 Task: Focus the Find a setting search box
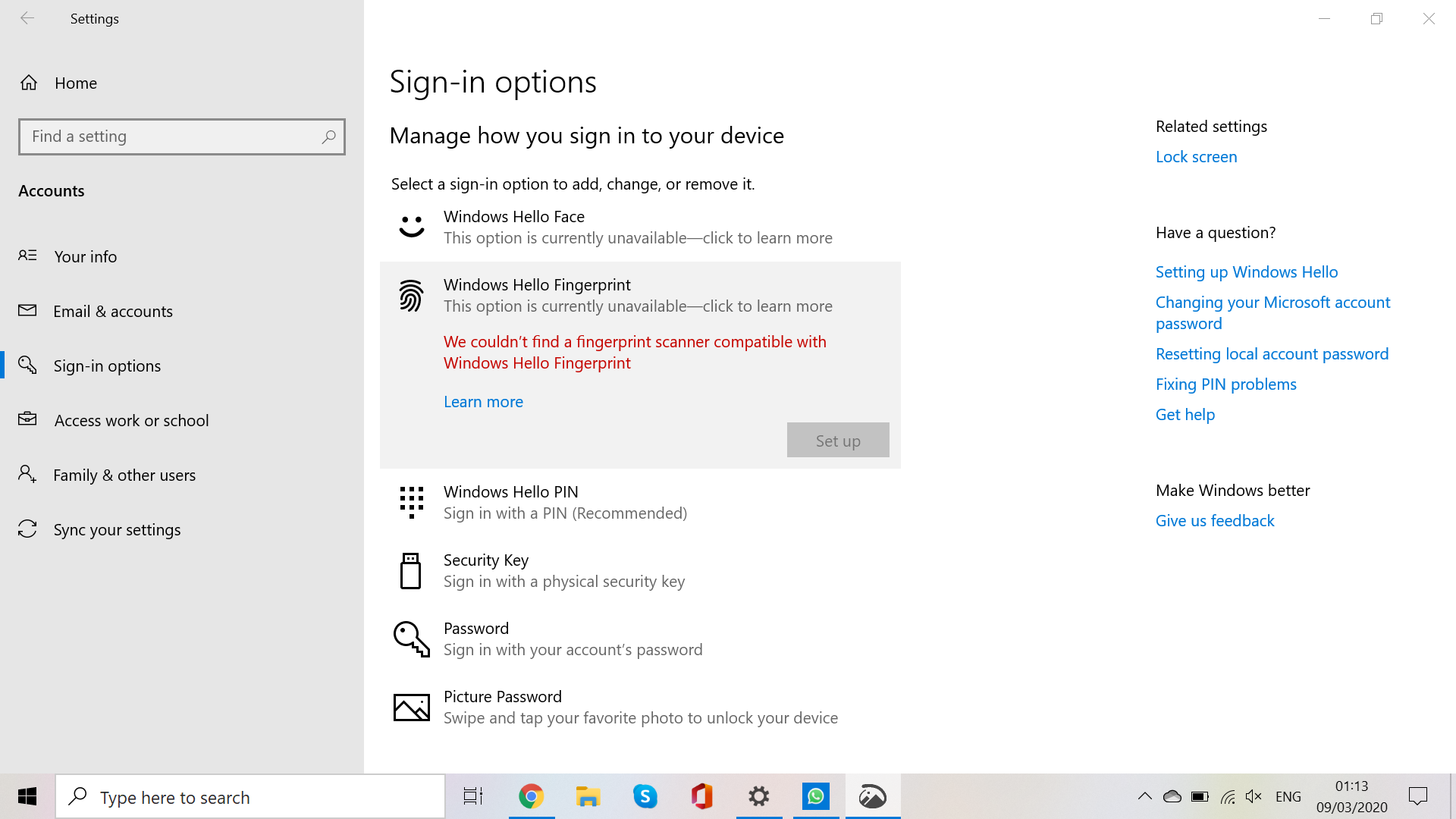pyautogui.click(x=182, y=136)
